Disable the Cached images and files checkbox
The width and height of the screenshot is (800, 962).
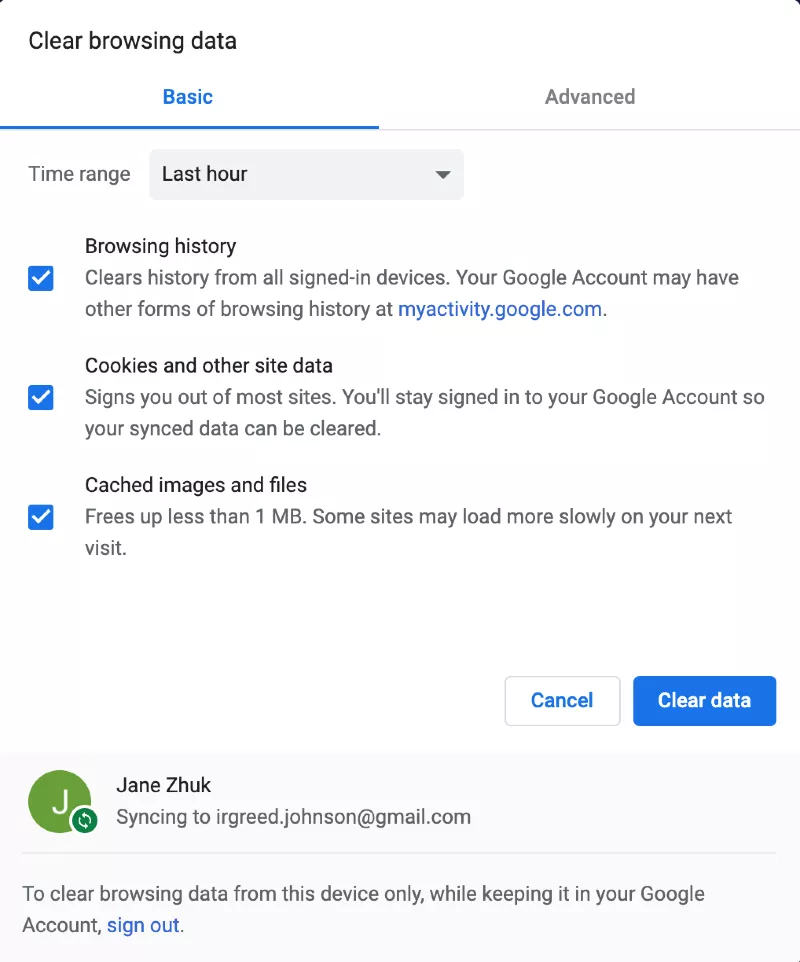click(x=41, y=517)
